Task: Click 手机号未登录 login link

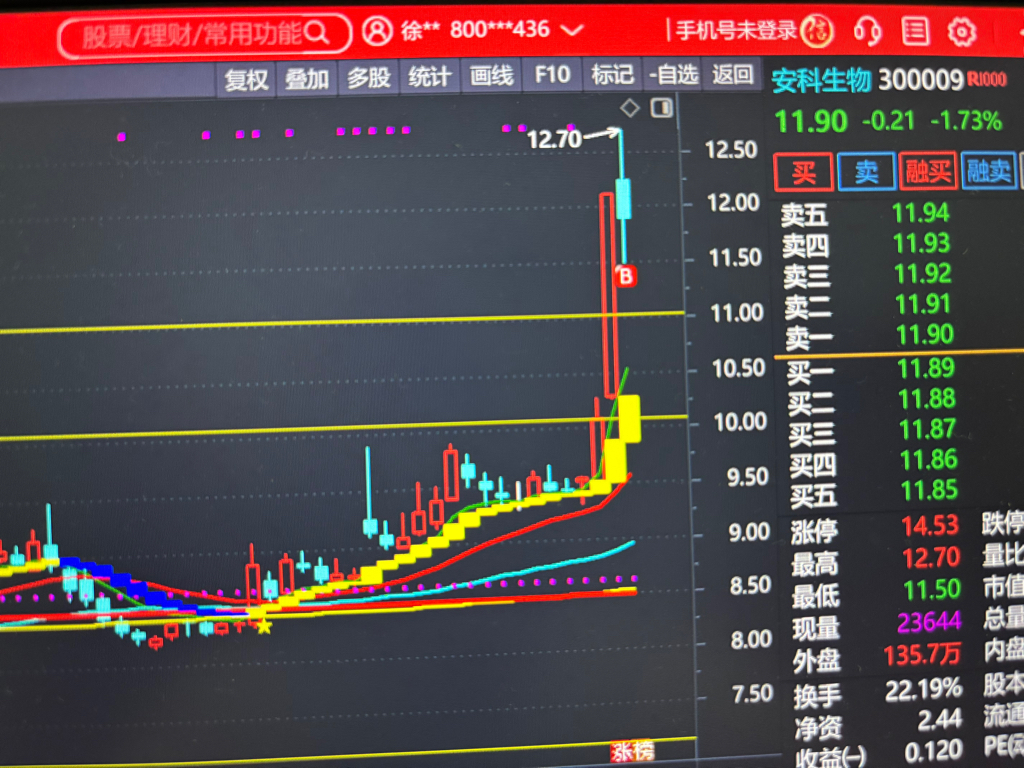Action: [736, 30]
